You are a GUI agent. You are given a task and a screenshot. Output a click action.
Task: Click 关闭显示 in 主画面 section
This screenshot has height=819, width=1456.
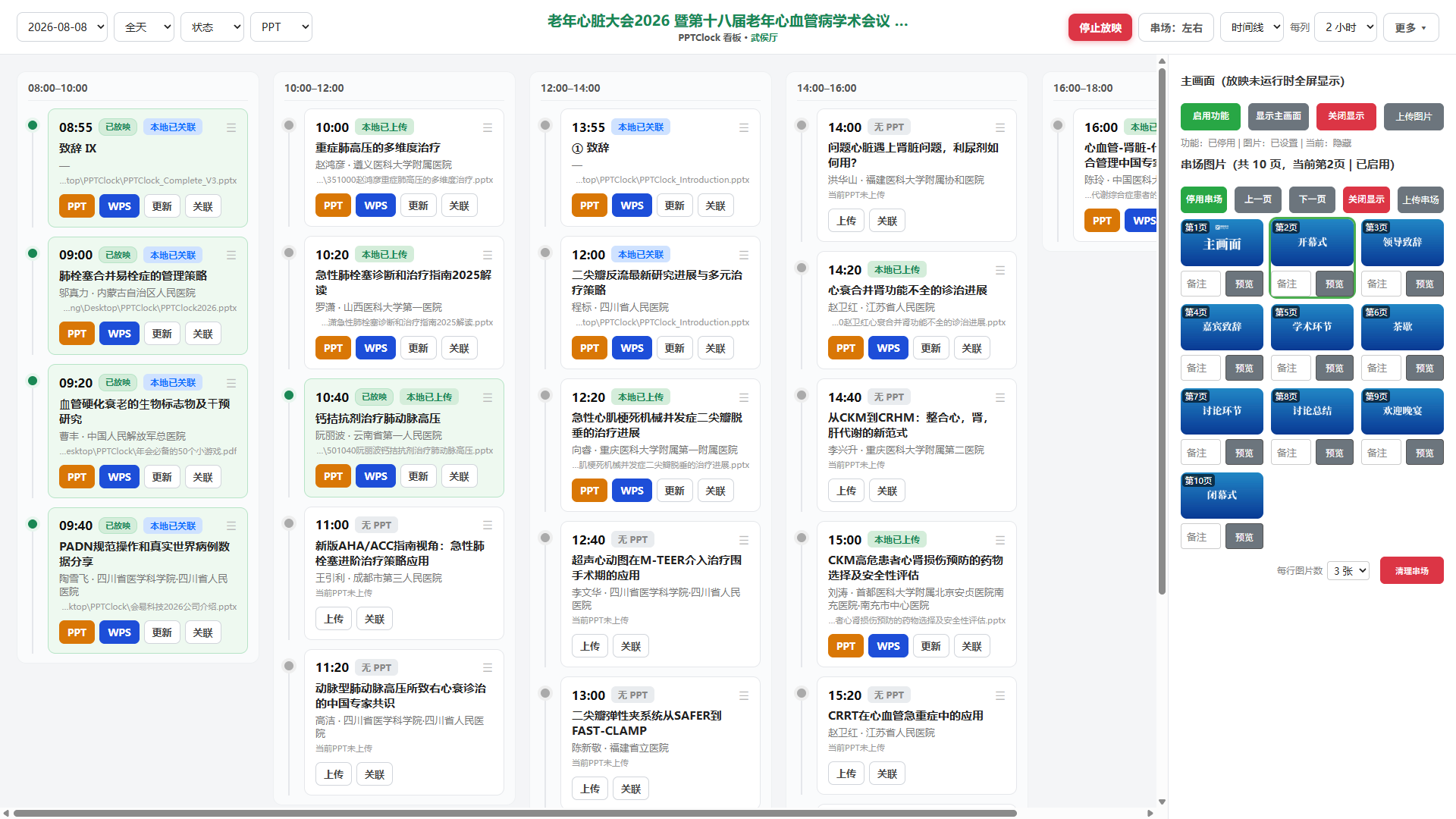[1346, 117]
